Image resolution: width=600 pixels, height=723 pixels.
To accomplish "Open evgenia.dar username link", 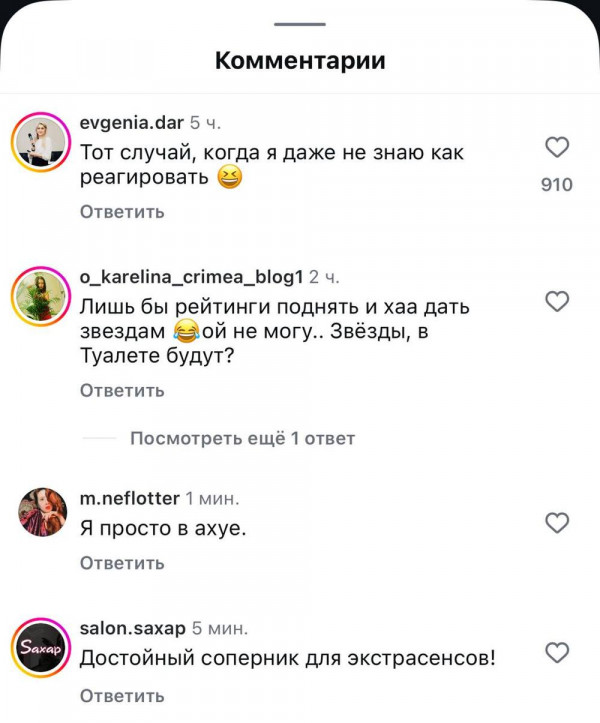I will (x=132, y=123).
